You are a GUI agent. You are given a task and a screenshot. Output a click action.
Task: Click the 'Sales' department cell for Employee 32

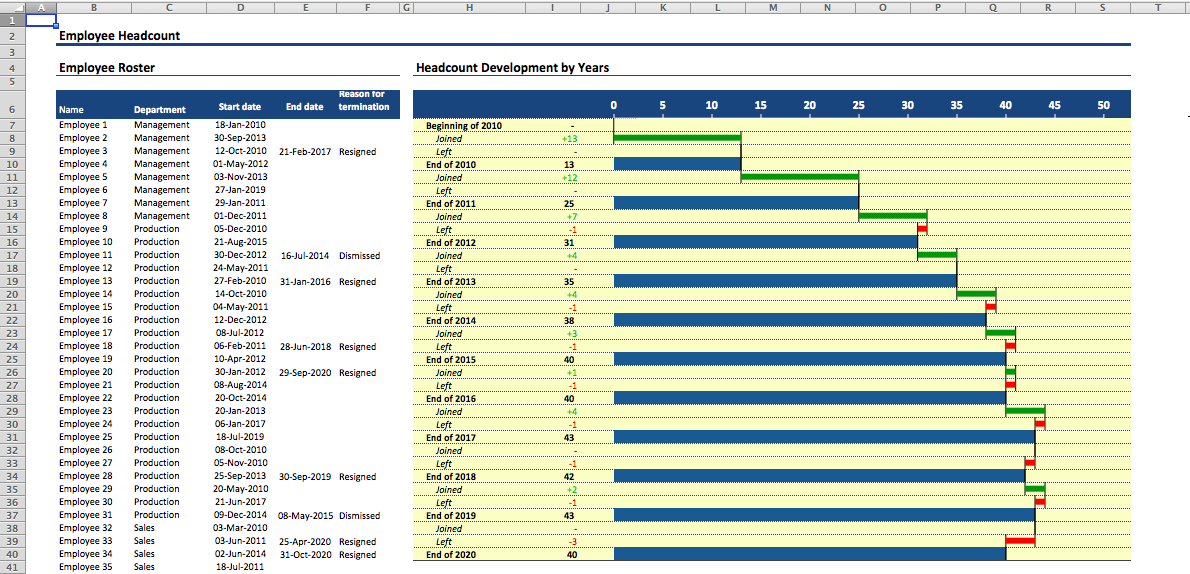(144, 528)
